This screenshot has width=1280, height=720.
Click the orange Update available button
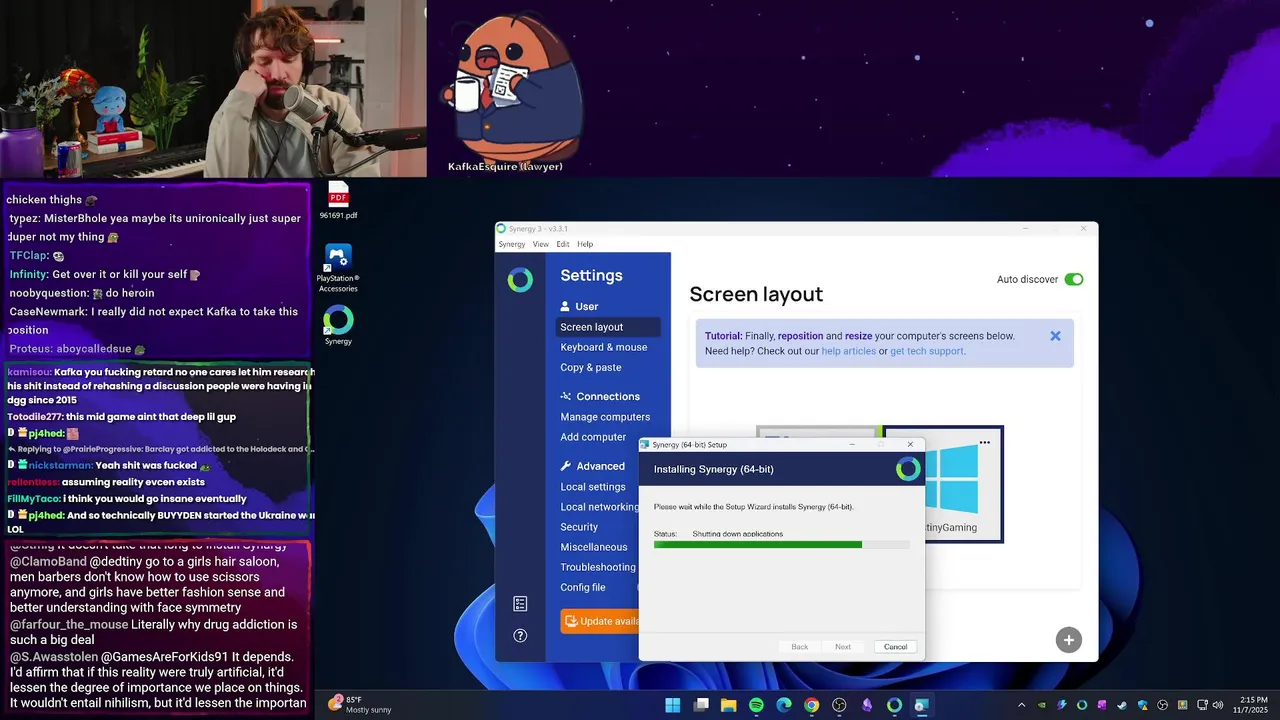[600, 621]
